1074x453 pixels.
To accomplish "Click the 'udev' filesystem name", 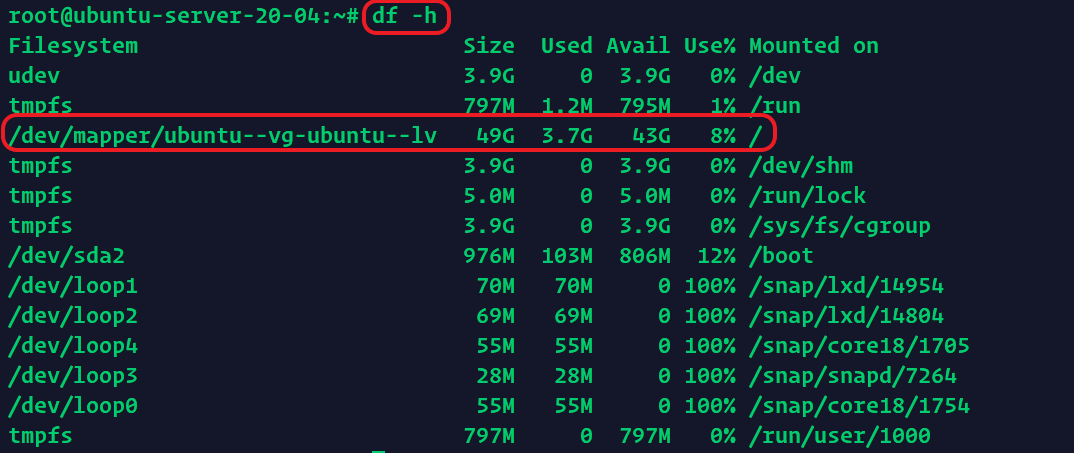I will [34, 75].
